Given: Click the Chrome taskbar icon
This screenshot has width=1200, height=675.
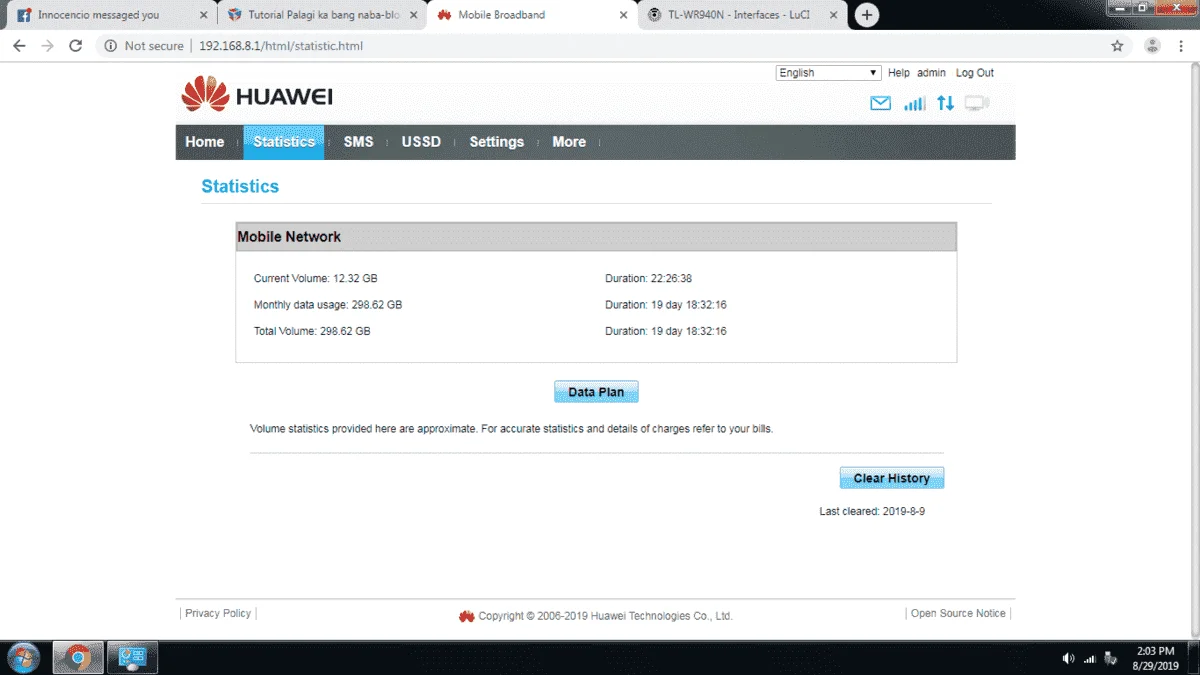Looking at the screenshot, I should click(78, 658).
